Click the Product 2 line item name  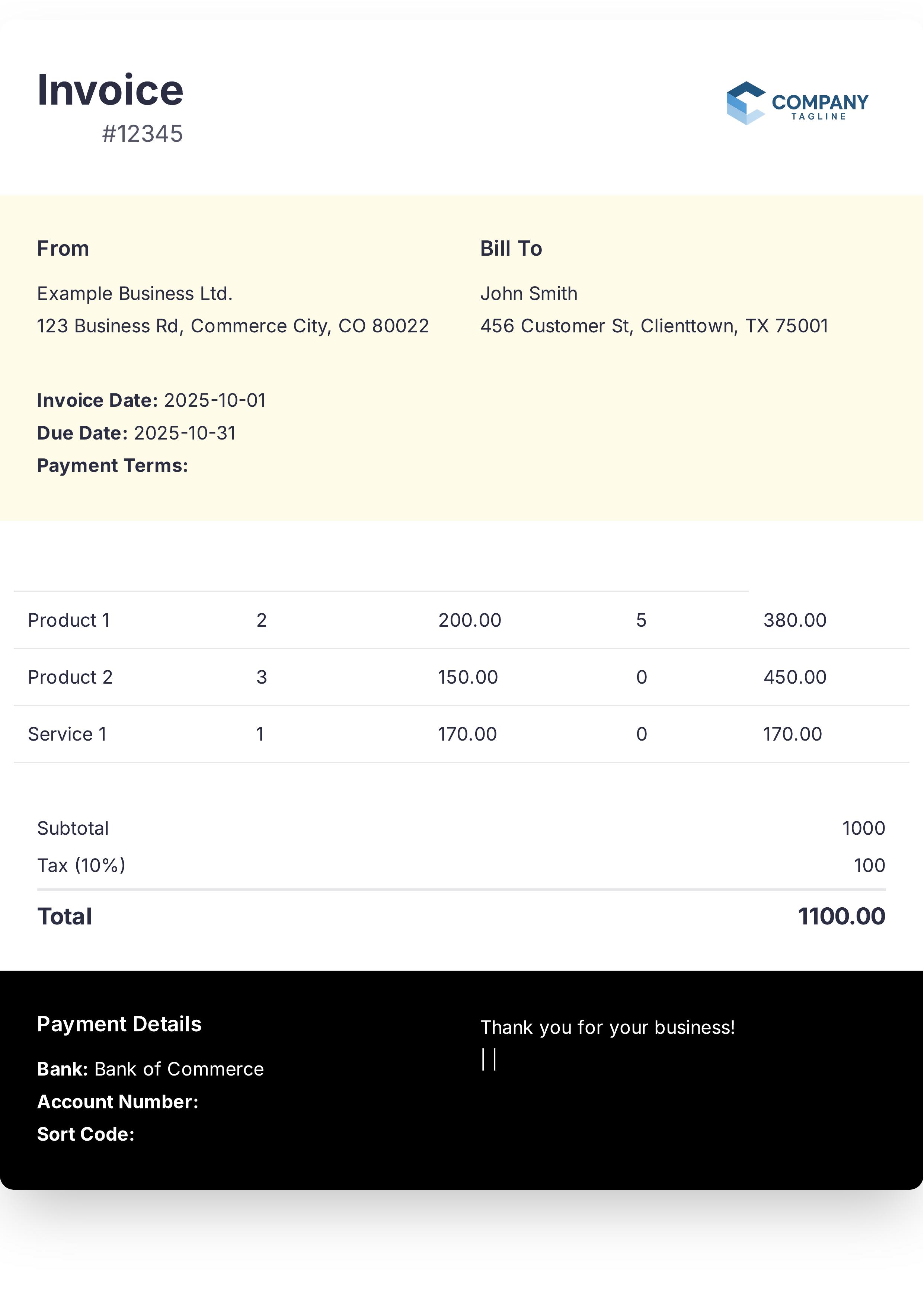point(70,677)
